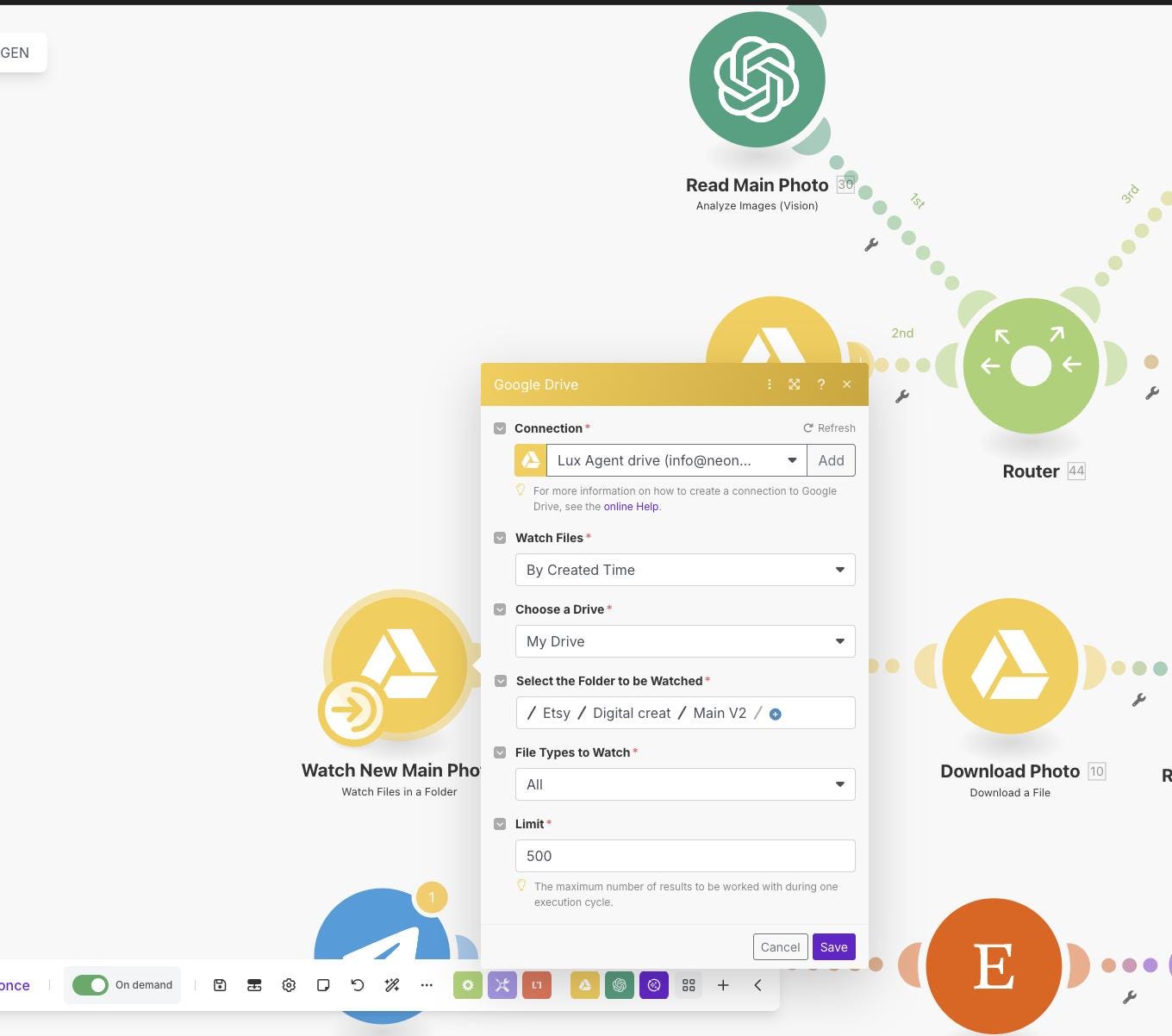Click the 3rd route label

1130,194
